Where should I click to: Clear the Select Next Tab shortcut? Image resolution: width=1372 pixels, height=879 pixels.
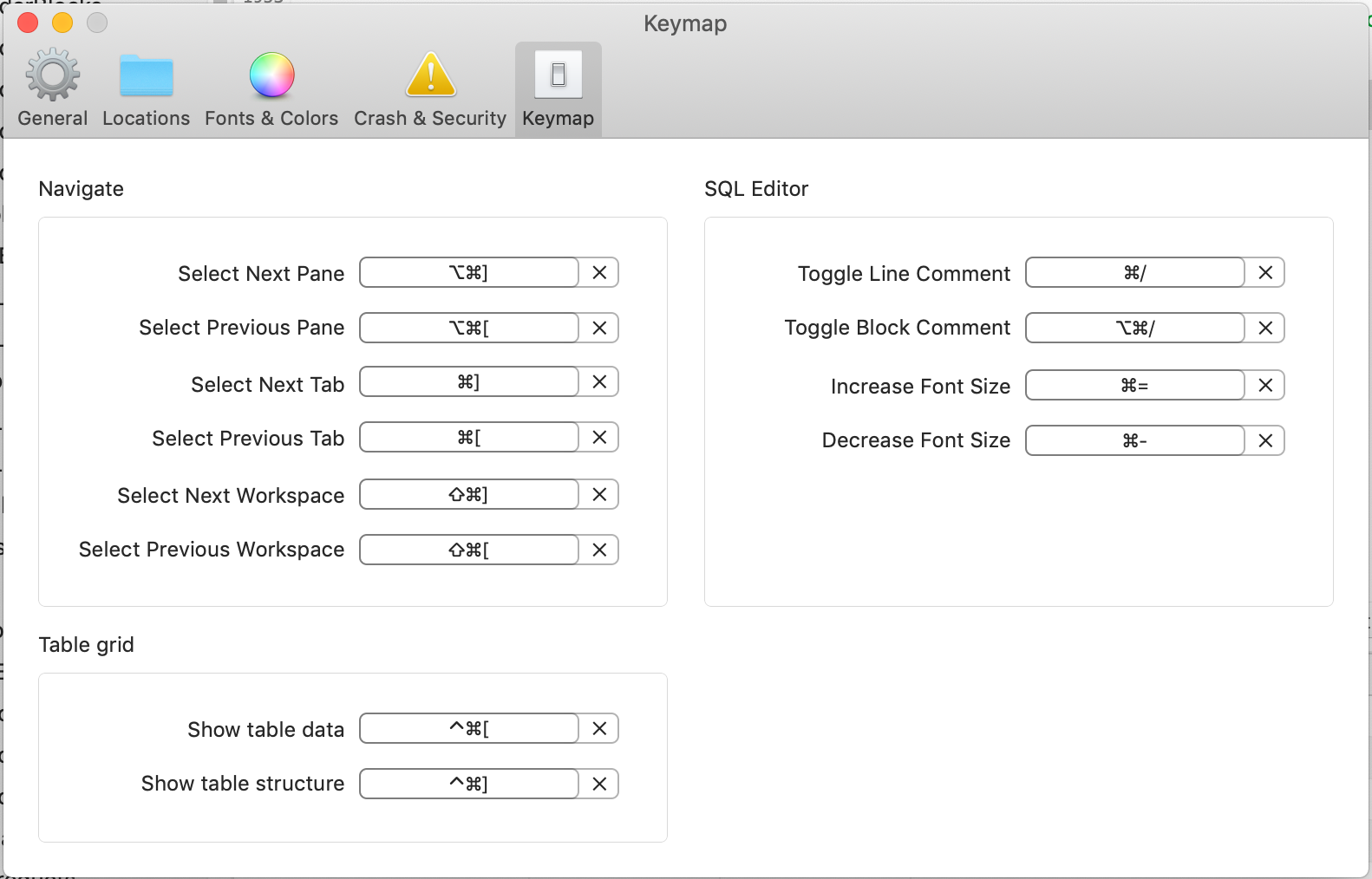(599, 381)
